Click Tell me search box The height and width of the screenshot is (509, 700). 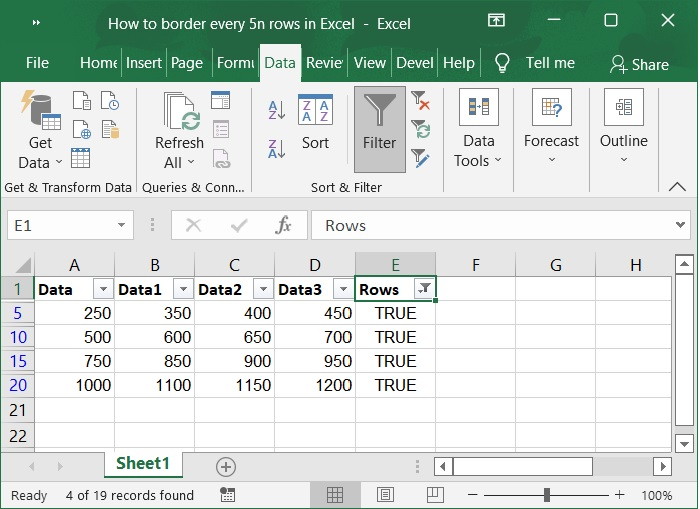pyautogui.click(x=536, y=63)
